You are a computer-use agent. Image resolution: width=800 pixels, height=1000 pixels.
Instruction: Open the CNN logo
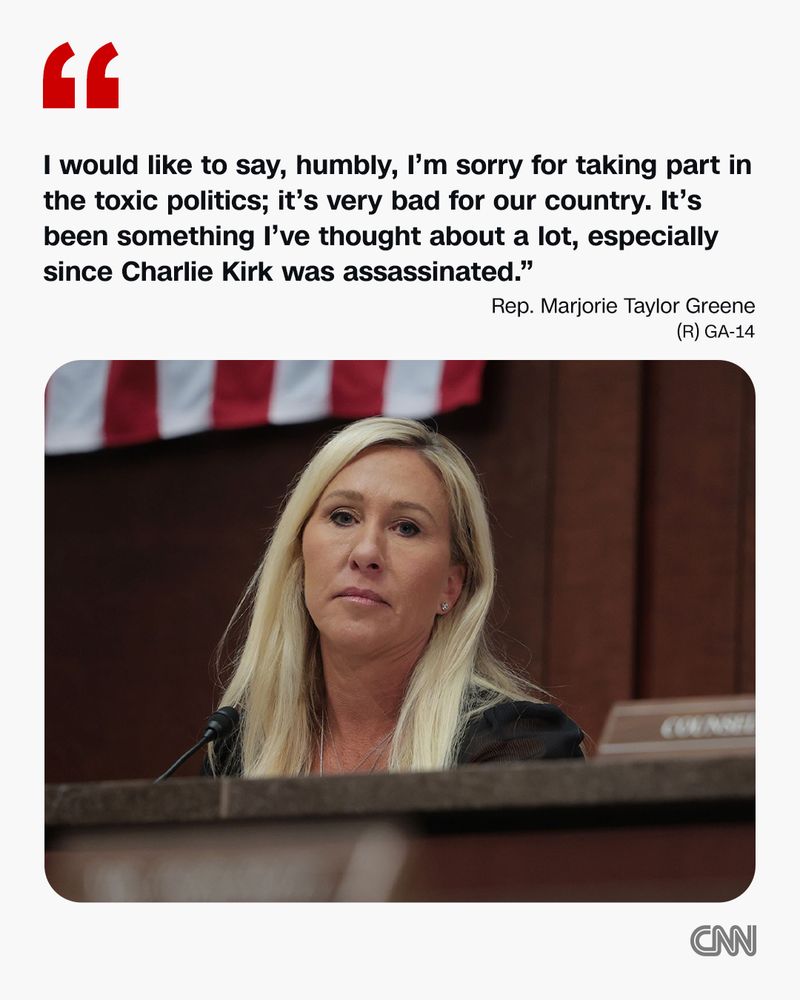click(x=723, y=940)
